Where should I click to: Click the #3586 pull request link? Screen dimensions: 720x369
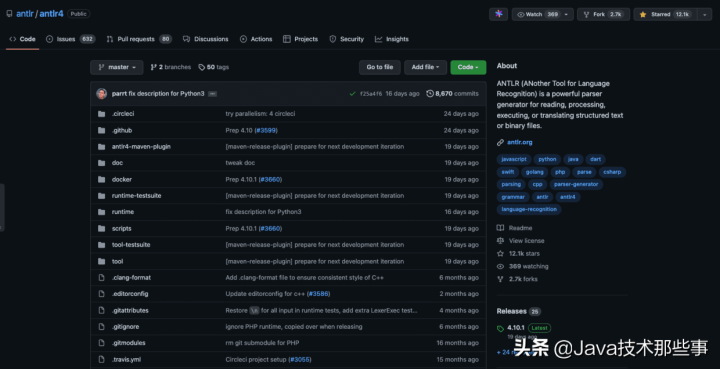click(x=318, y=294)
